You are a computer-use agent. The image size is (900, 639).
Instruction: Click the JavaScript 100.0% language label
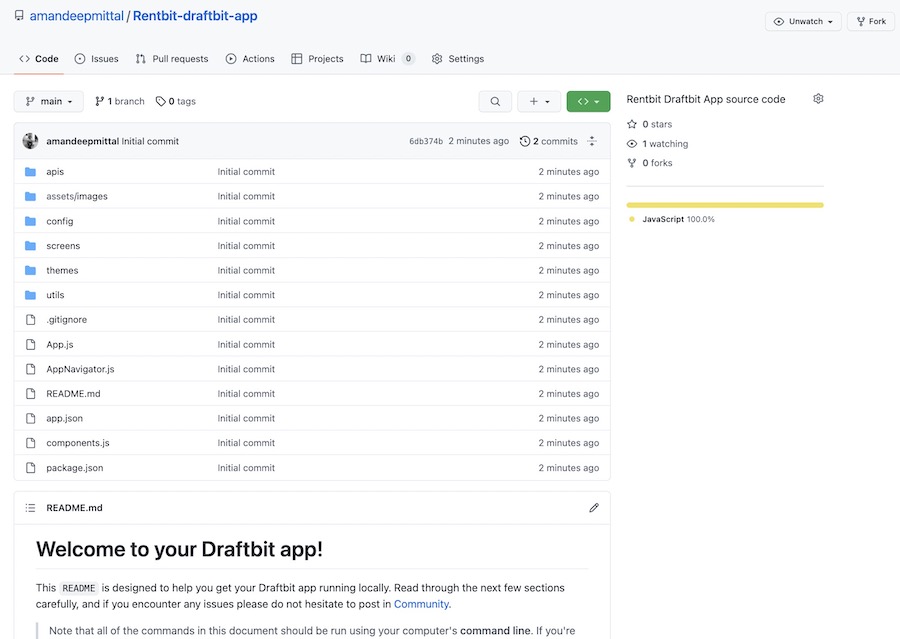point(672,219)
